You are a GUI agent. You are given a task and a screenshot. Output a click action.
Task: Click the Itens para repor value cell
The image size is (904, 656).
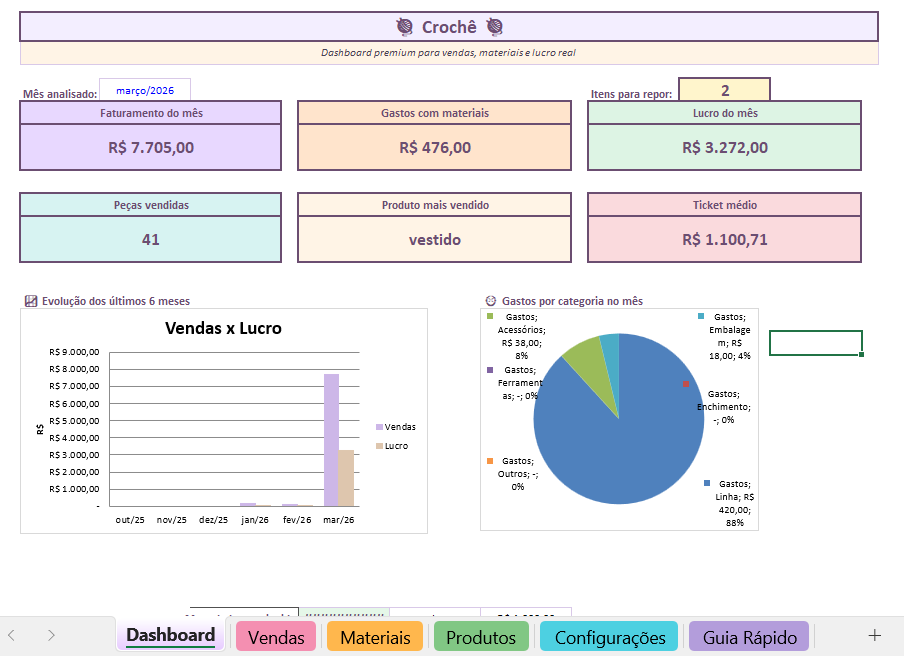pyautogui.click(x=725, y=90)
